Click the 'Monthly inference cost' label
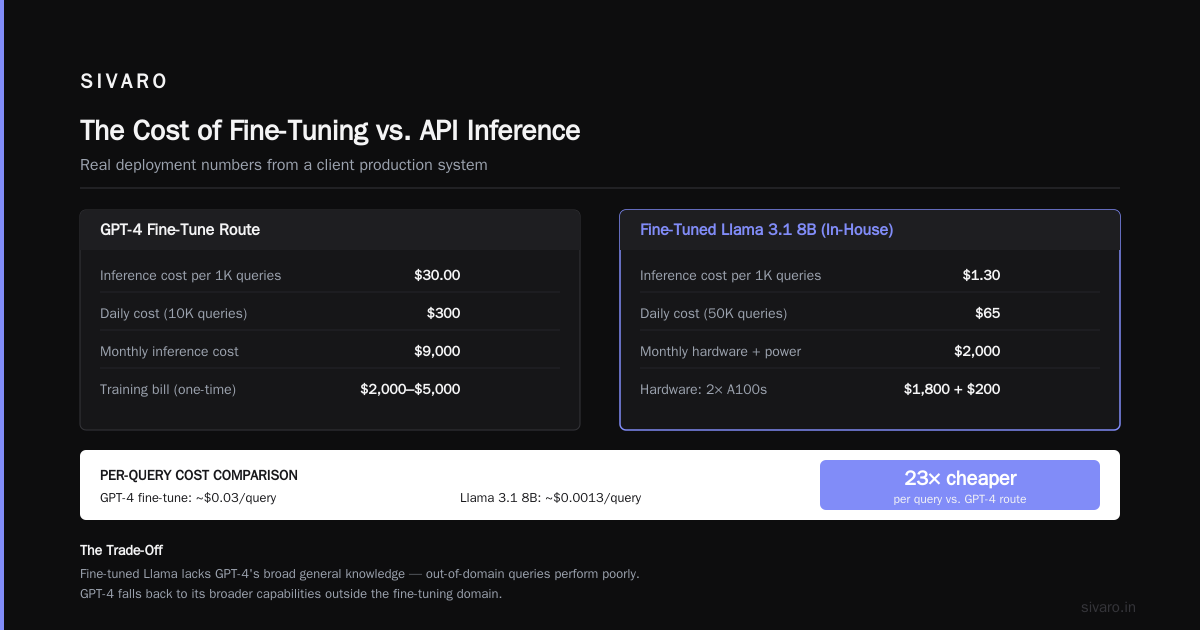1200x630 pixels. (169, 351)
